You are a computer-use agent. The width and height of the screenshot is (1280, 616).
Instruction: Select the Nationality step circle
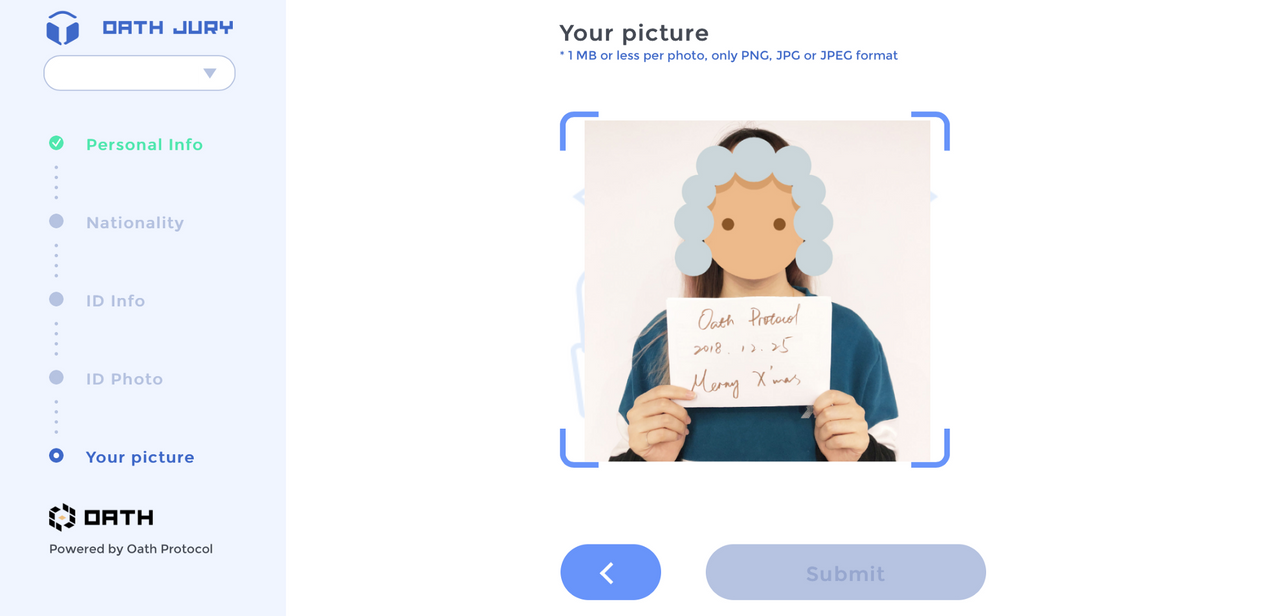tap(56, 221)
